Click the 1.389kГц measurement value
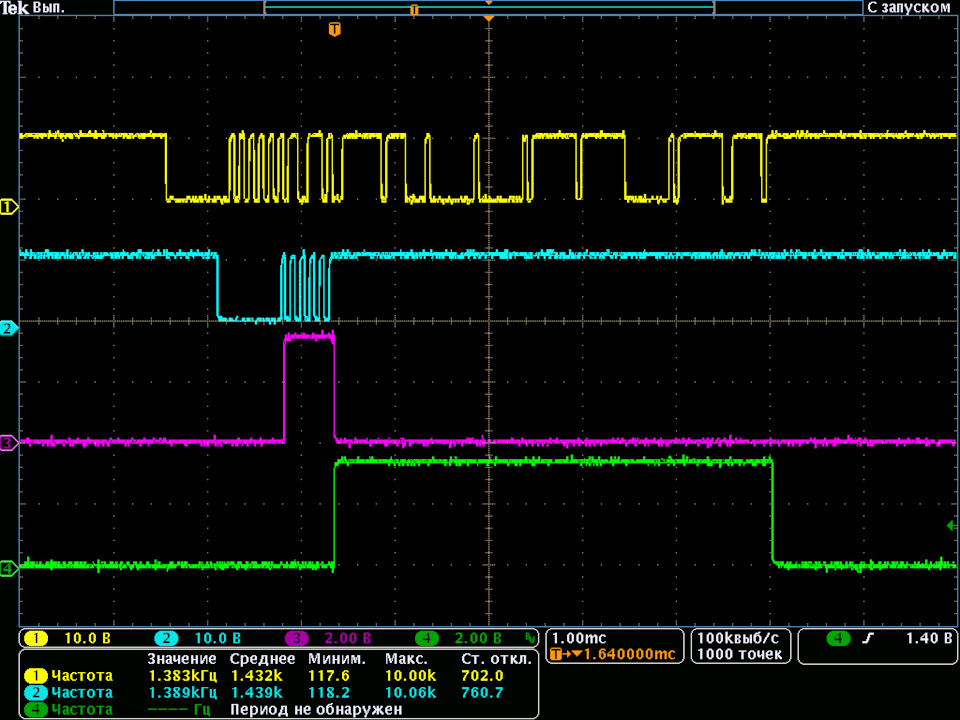 [x=182, y=693]
